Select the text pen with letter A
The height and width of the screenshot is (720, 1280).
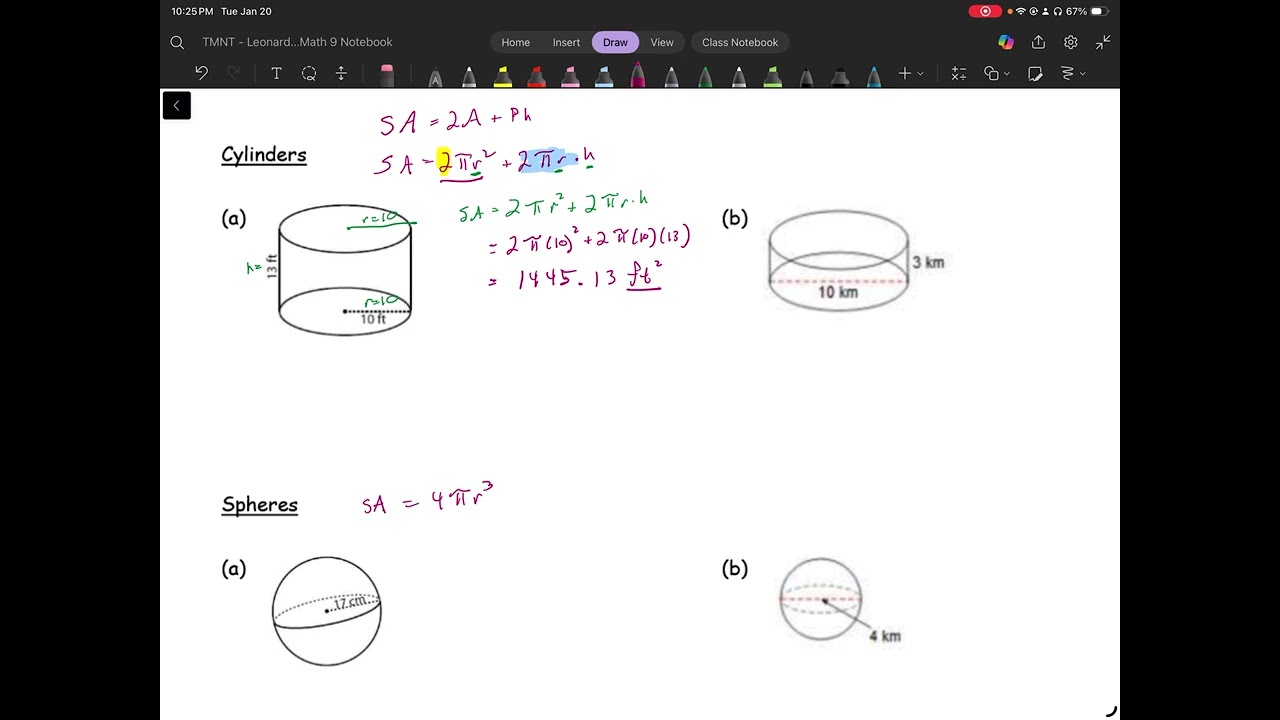[435, 76]
